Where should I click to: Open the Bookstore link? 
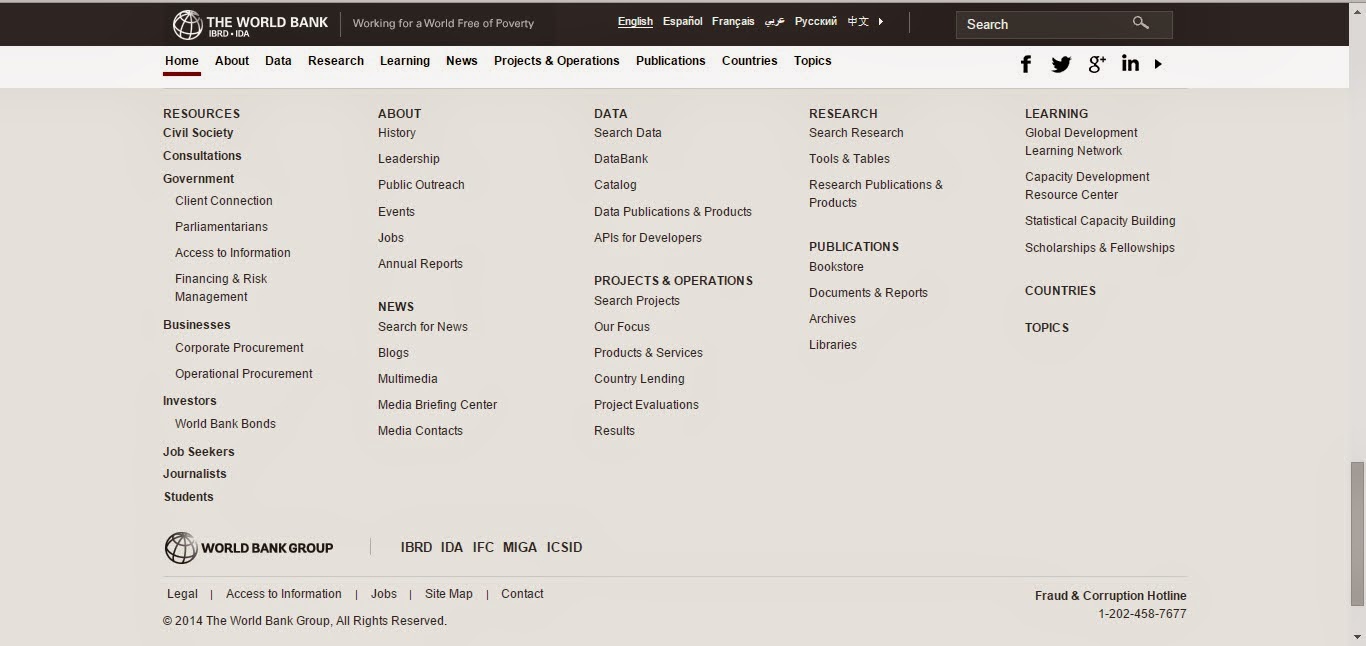[836, 267]
